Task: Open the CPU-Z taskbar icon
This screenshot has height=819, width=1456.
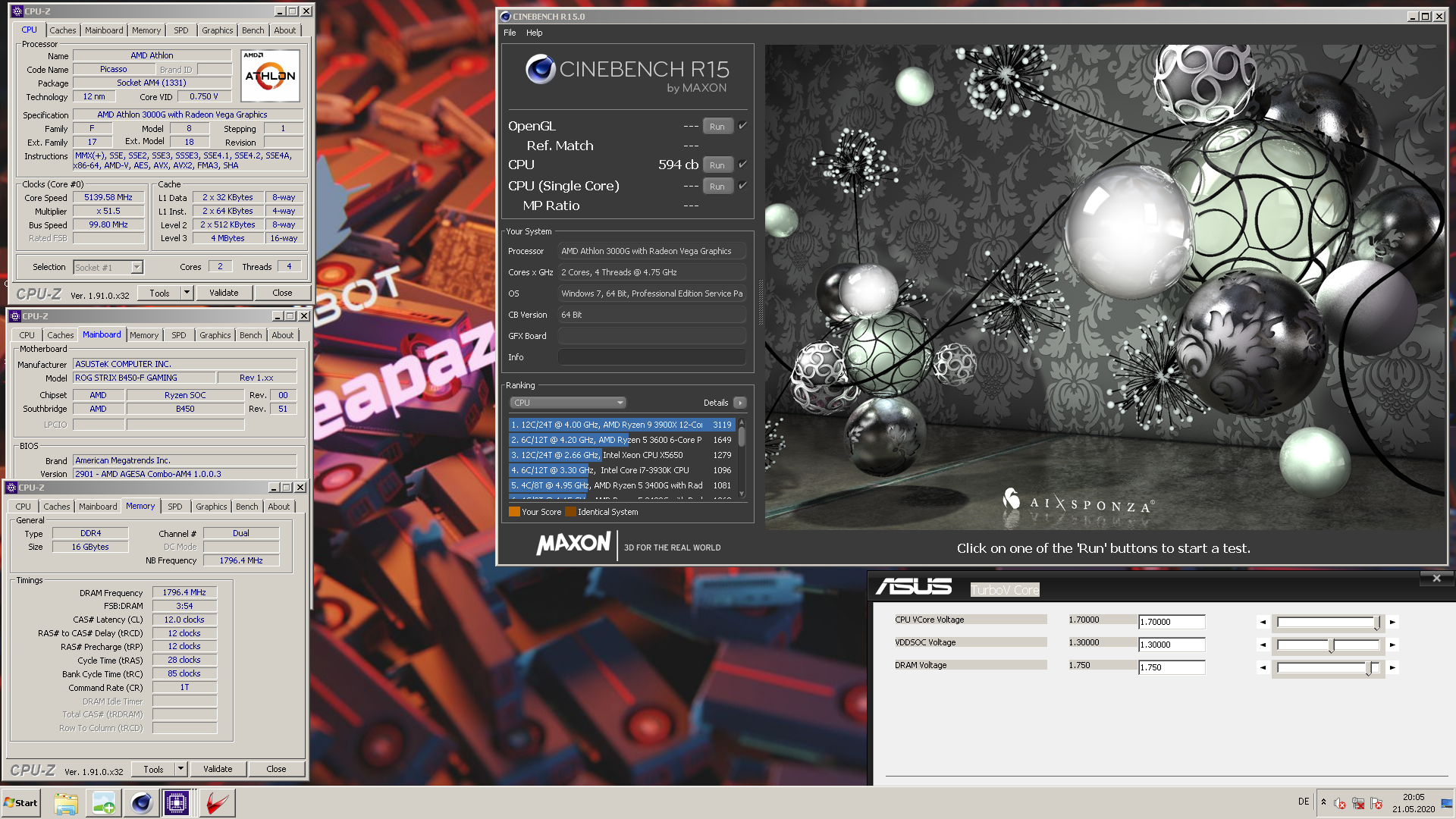Action: click(x=177, y=803)
